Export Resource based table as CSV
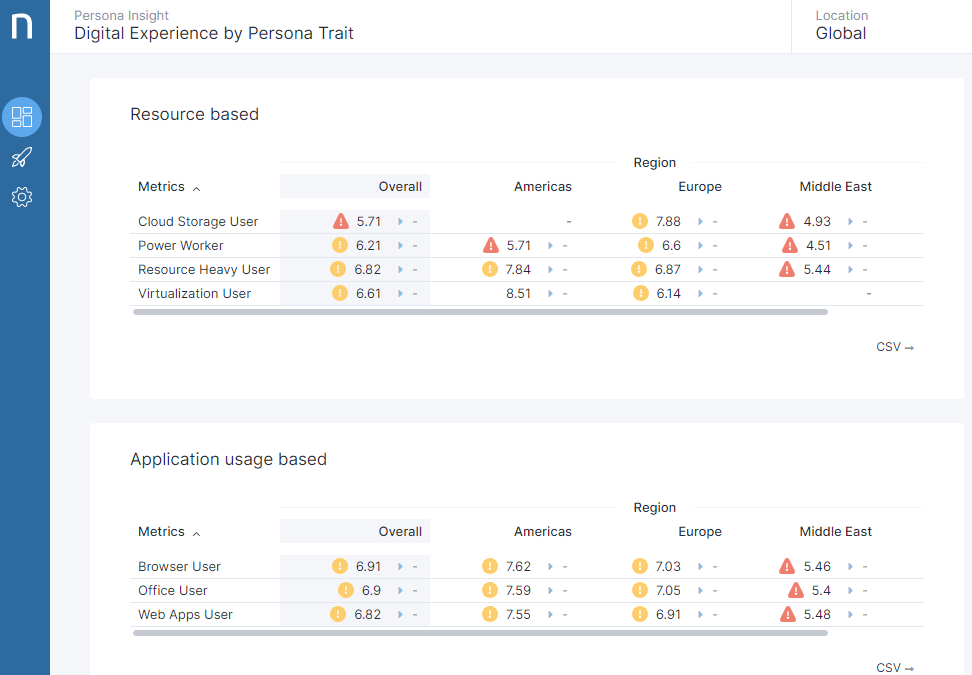Viewport: 972px width, 675px height. (x=894, y=347)
